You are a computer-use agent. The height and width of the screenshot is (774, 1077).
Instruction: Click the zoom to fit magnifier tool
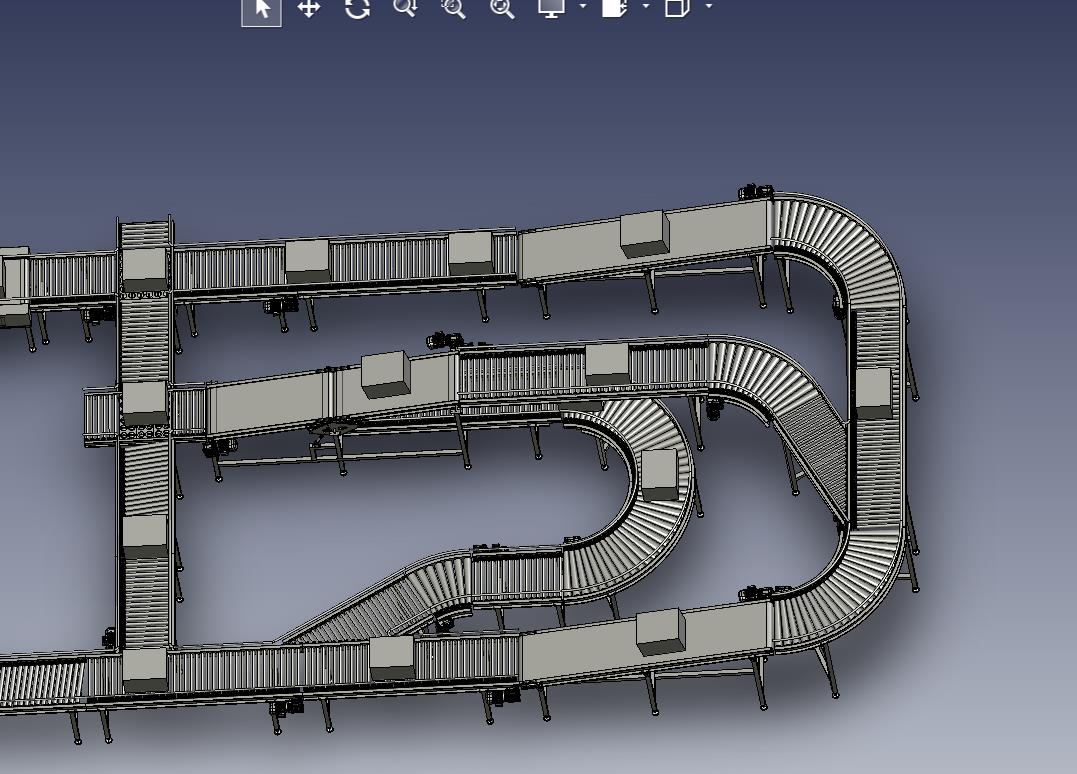point(502,8)
